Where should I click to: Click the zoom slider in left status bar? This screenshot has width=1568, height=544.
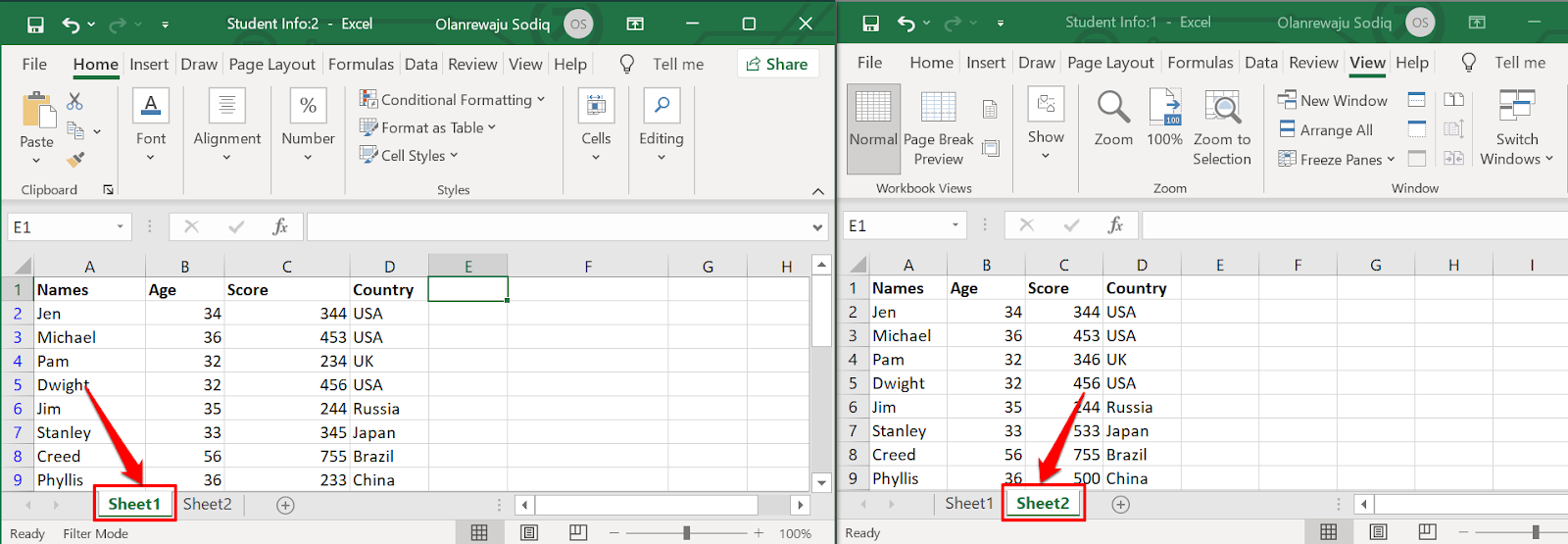[x=687, y=533]
